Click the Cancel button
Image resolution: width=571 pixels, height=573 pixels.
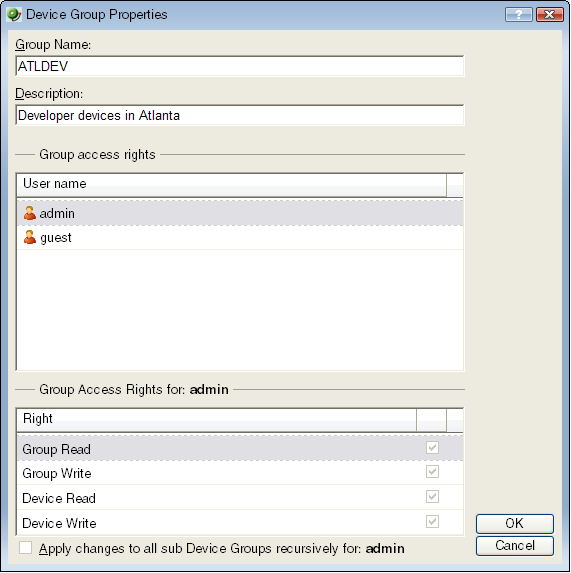tap(514, 546)
